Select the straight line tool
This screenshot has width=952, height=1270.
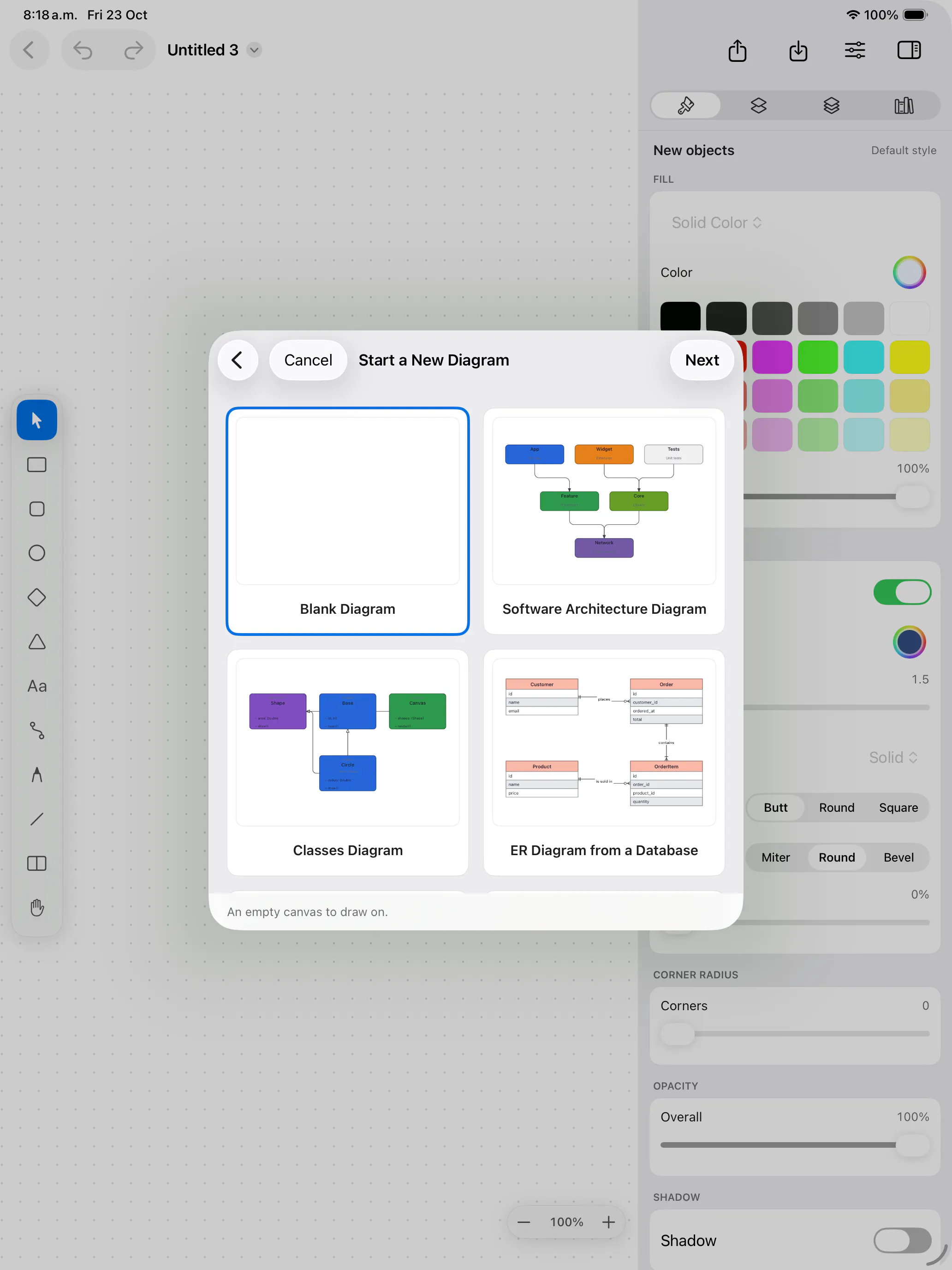point(37,819)
